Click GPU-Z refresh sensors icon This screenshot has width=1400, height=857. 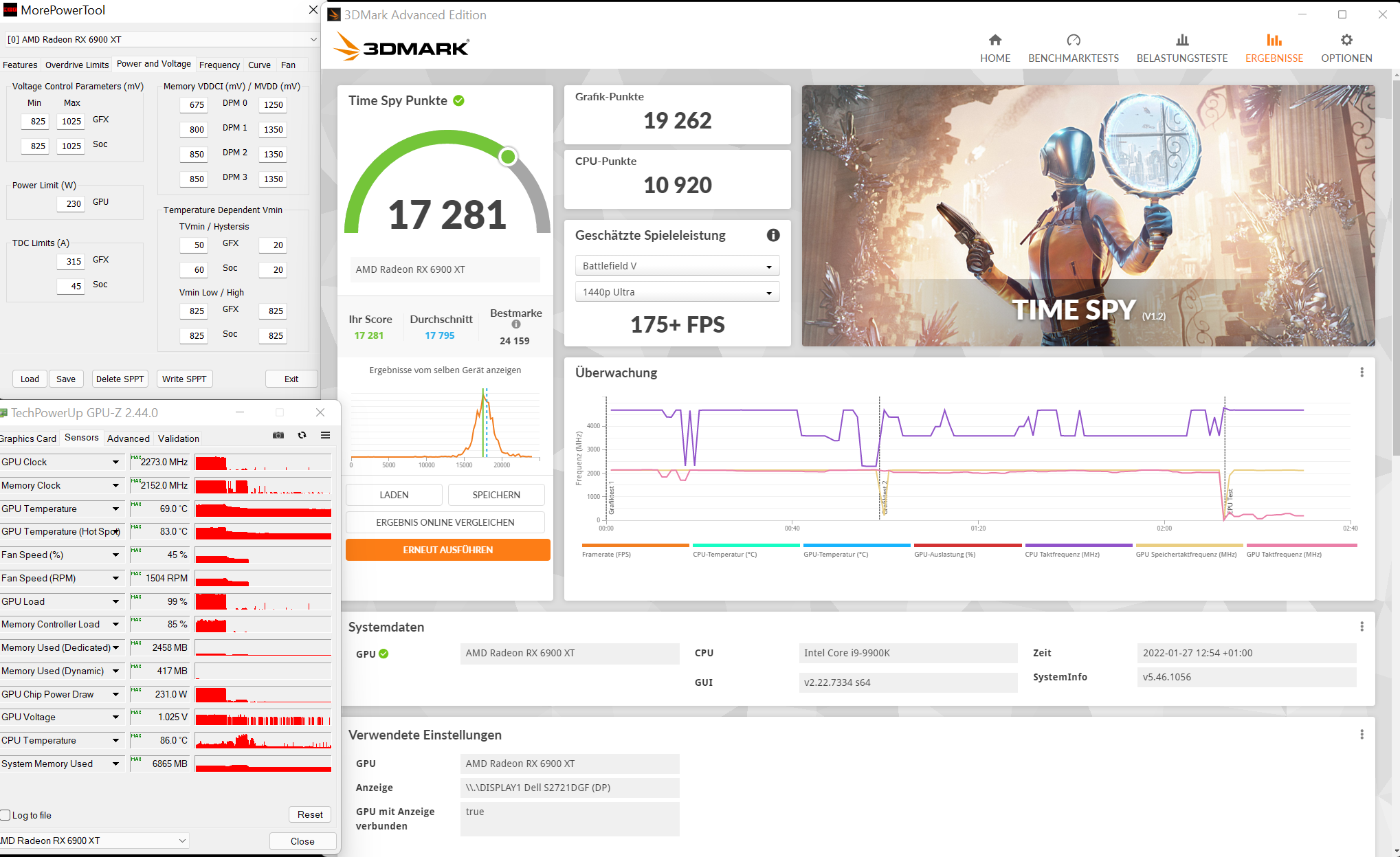[302, 435]
